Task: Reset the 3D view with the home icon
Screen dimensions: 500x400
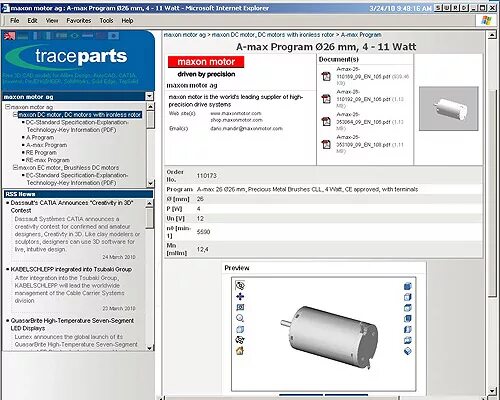Action: [240, 351]
